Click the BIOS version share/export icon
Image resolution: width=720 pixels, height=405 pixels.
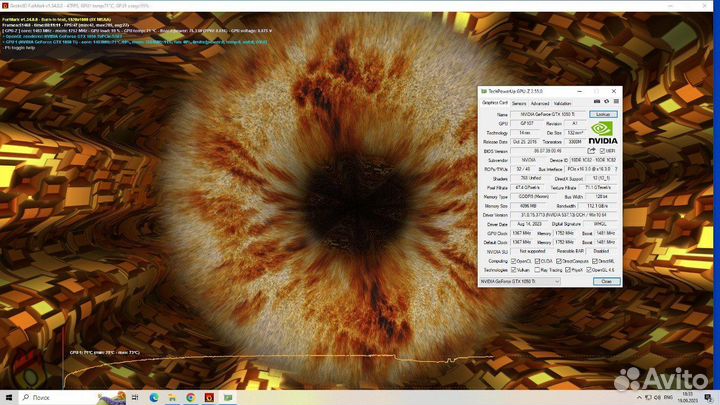[591, 150]
